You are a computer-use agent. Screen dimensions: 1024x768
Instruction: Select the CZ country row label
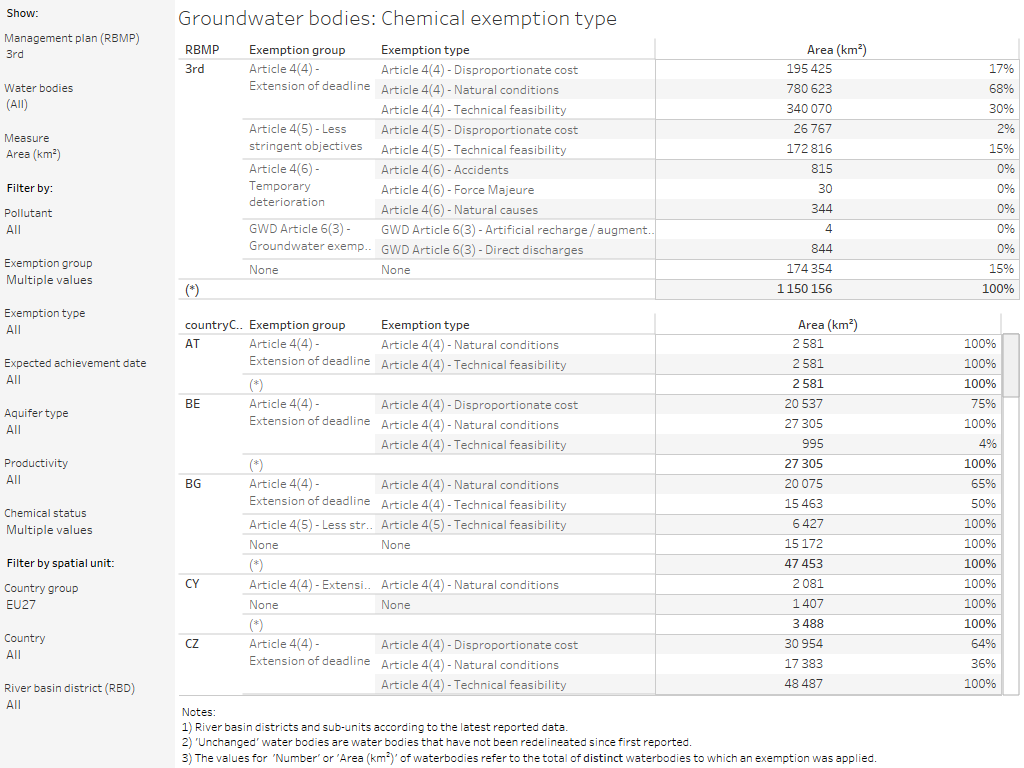192,644
